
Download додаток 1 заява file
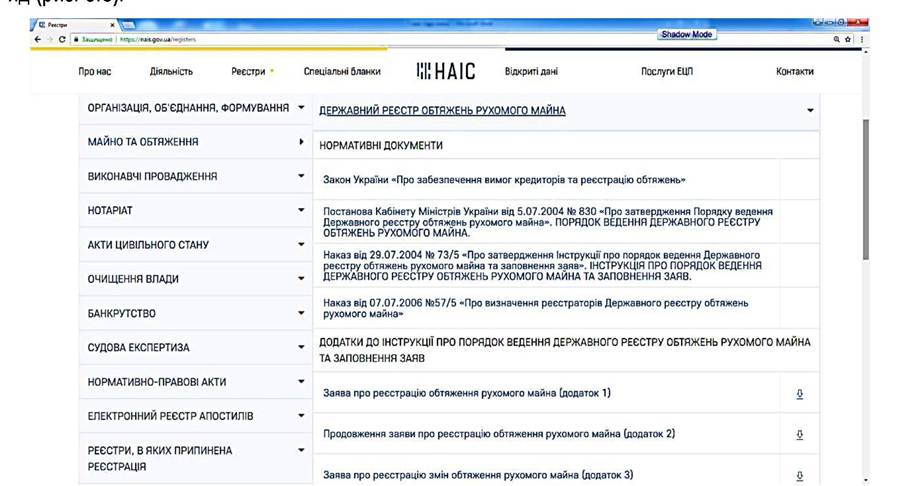point(799,394)
